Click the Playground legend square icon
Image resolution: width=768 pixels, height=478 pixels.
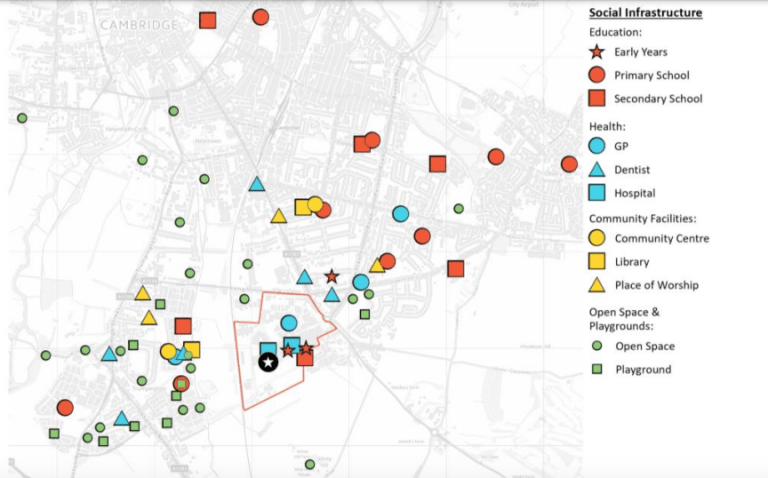tap(597, 369)
